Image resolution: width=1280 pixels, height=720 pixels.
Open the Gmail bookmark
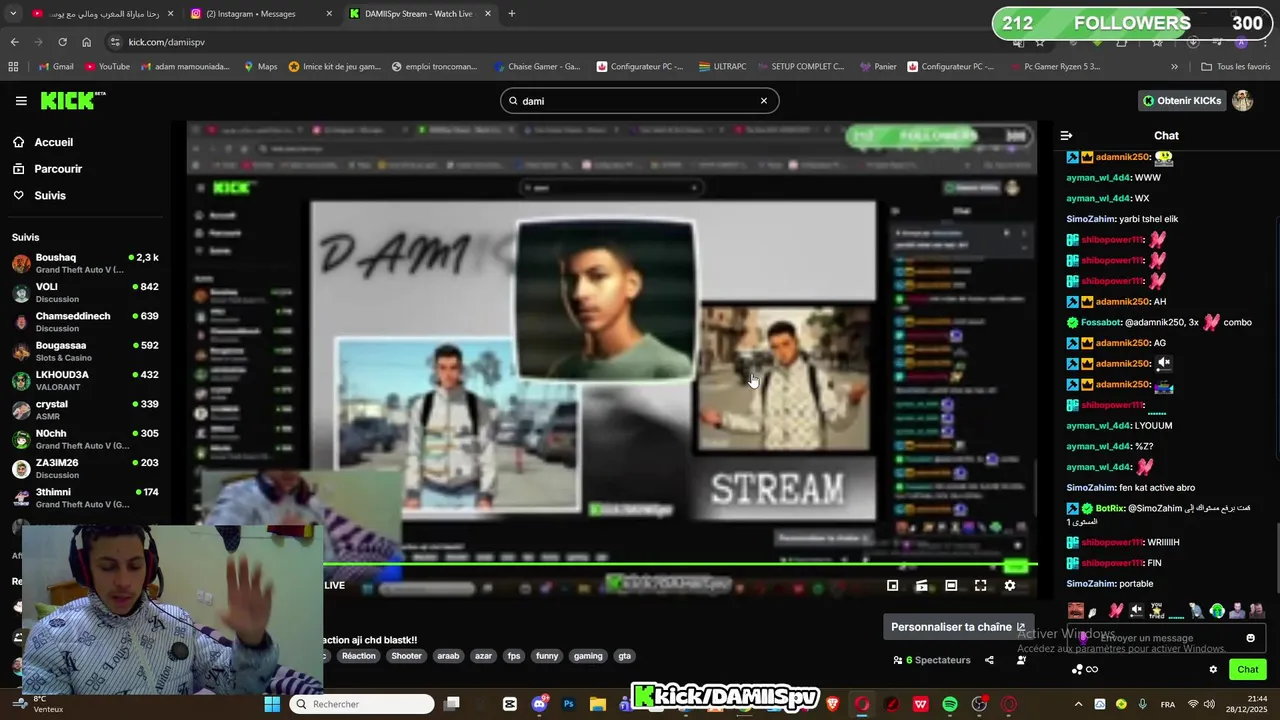56,67
